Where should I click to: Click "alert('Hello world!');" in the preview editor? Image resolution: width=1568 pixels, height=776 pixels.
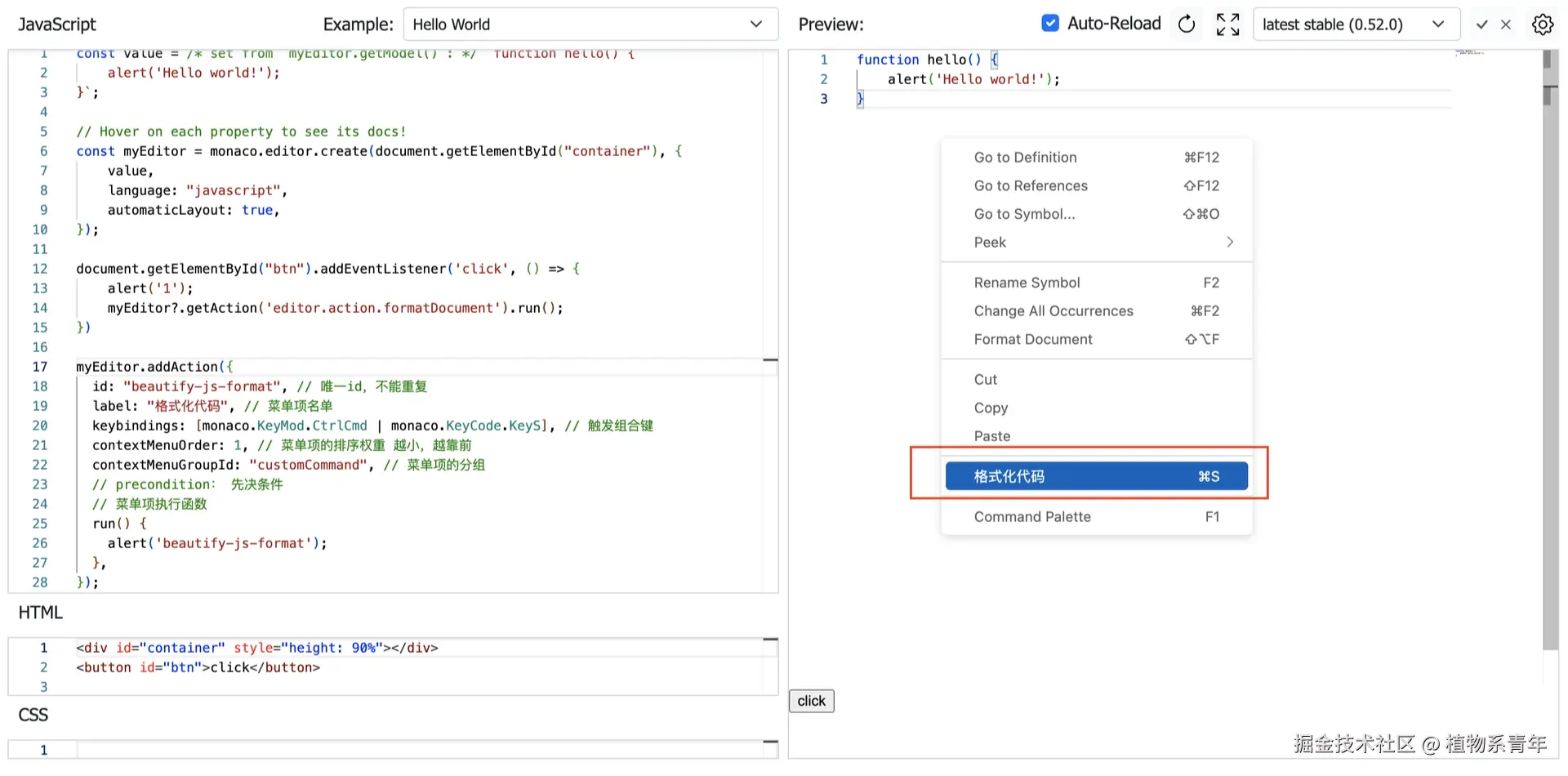(x=973, y=79)
